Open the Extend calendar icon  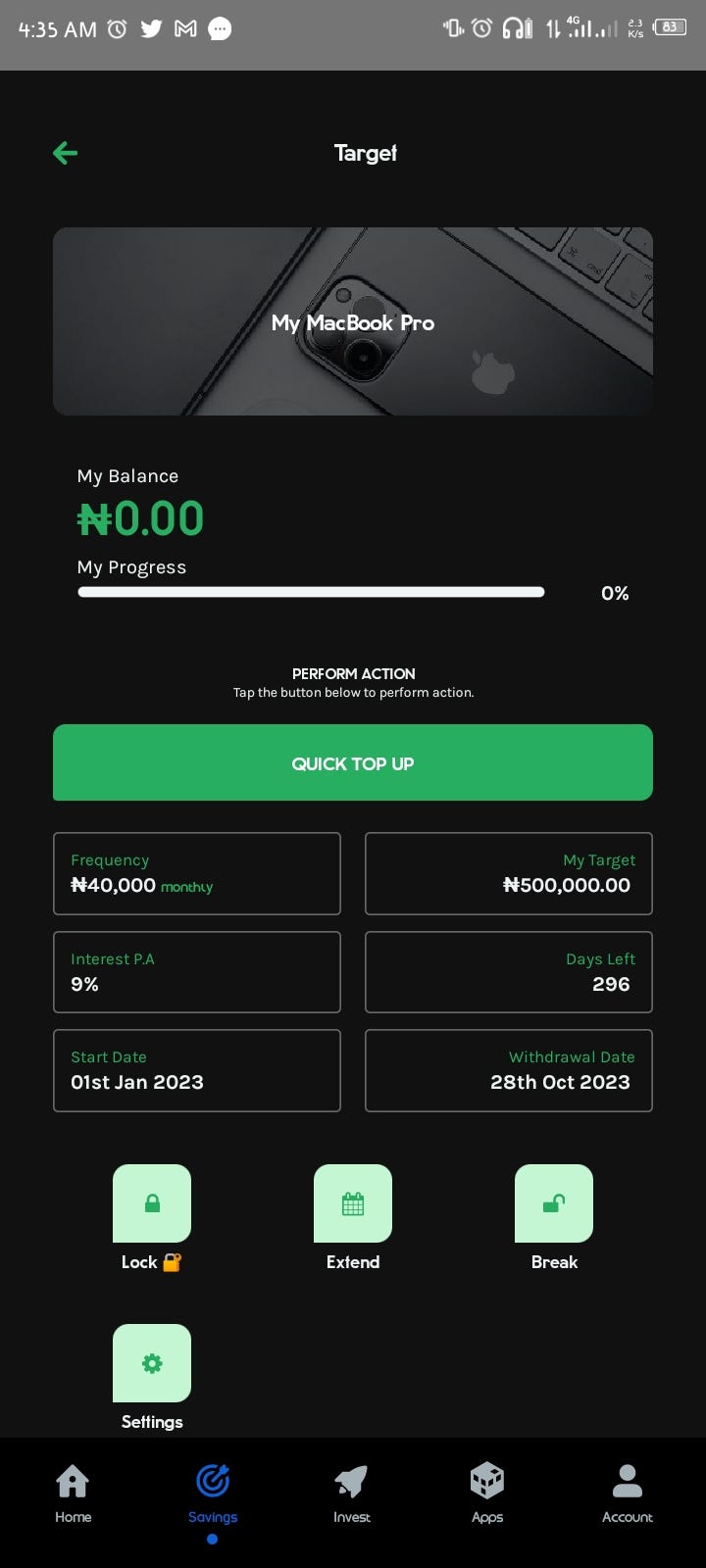353,1203
